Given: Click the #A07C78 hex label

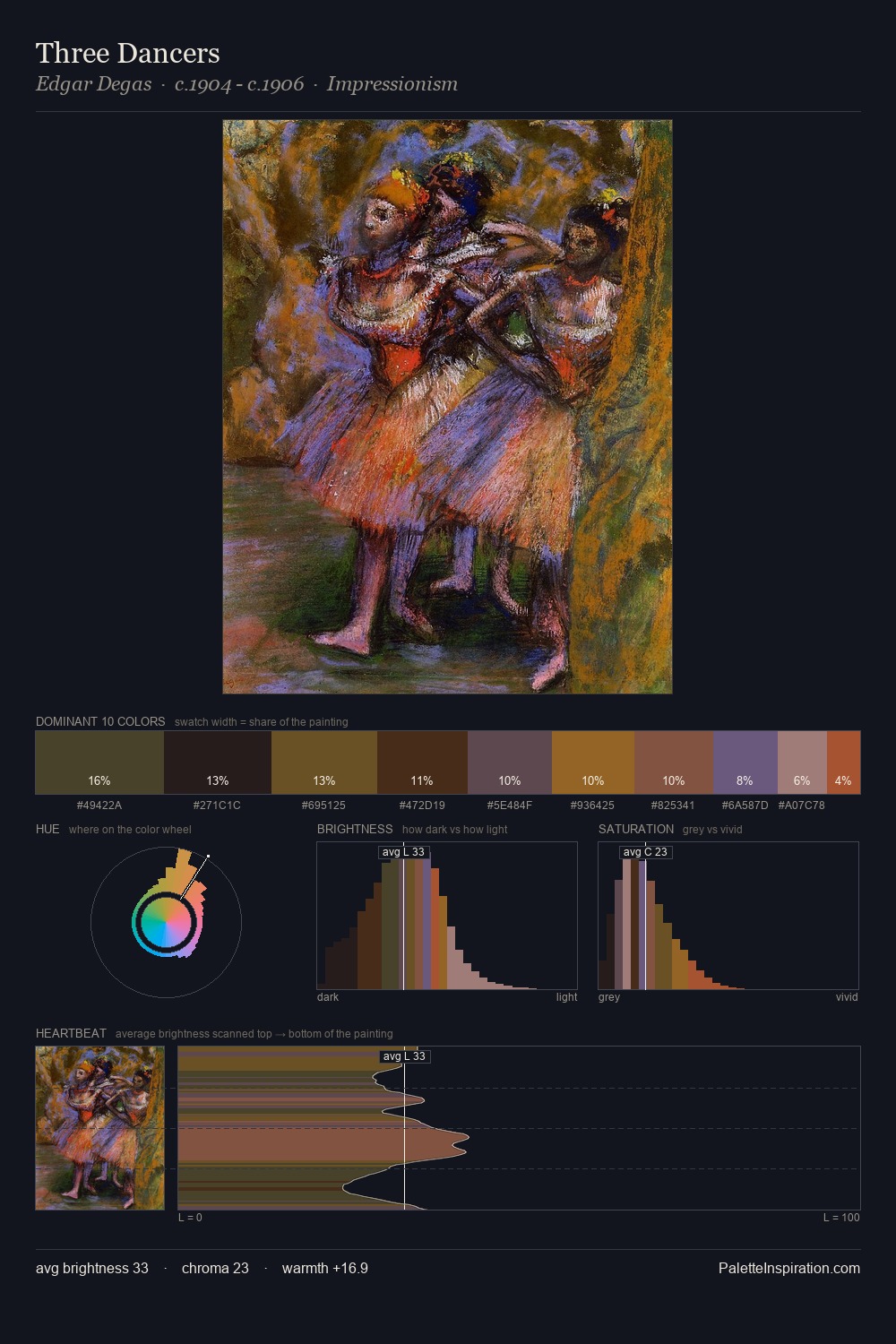Looking at the screenshot, I should point(802,806).
